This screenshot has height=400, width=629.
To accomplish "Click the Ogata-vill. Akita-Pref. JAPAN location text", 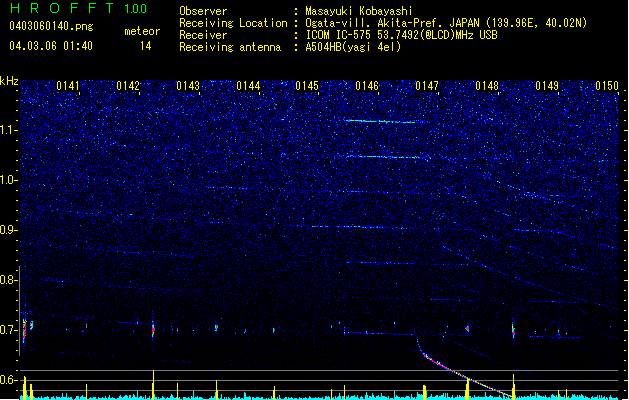I will (x=446, y=23).
